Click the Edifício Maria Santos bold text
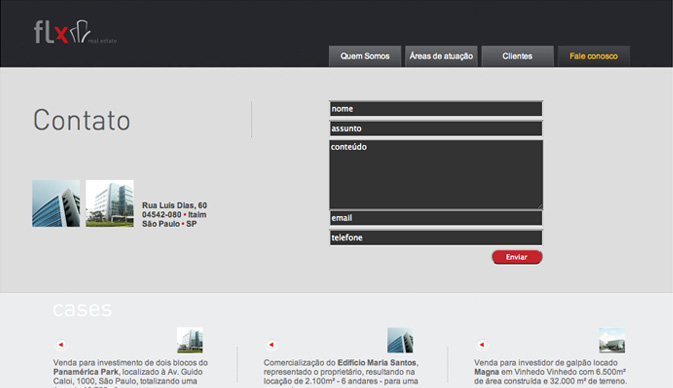The image size is (673, 388). point(377,363)
